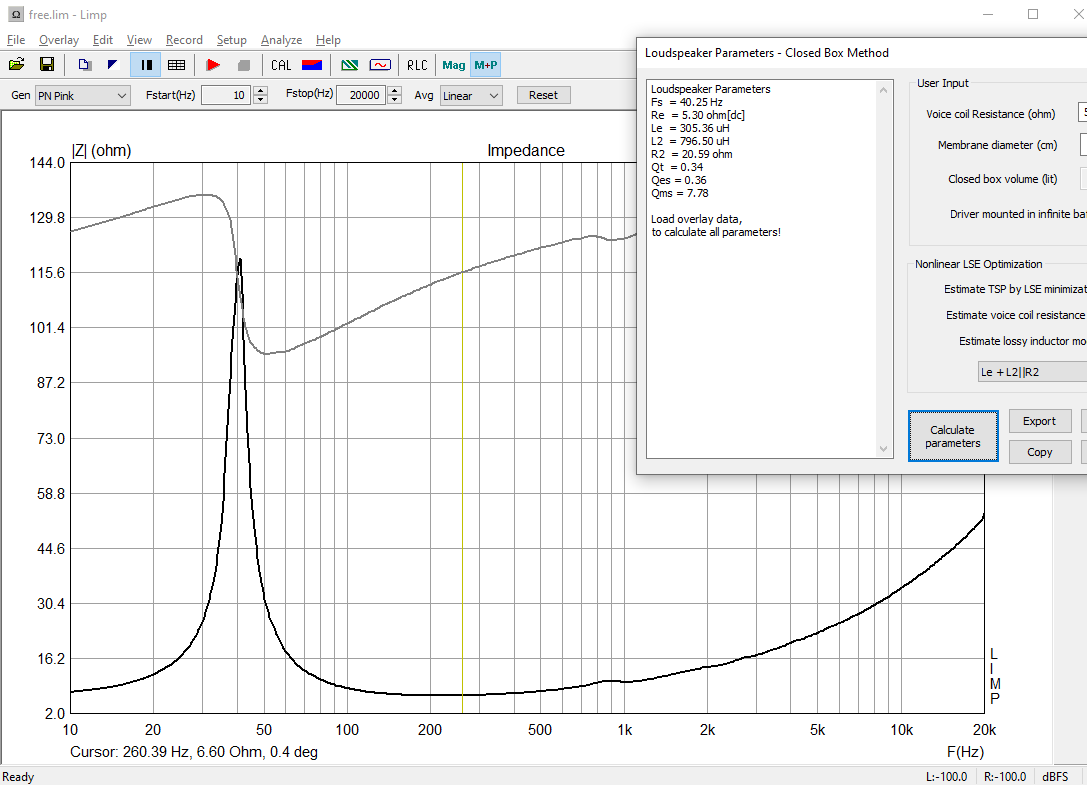Click the parameters list scroll up arrow
The height and width of the screenshot is (785, 1087).
pyautogui.click(x=883, y=90)
